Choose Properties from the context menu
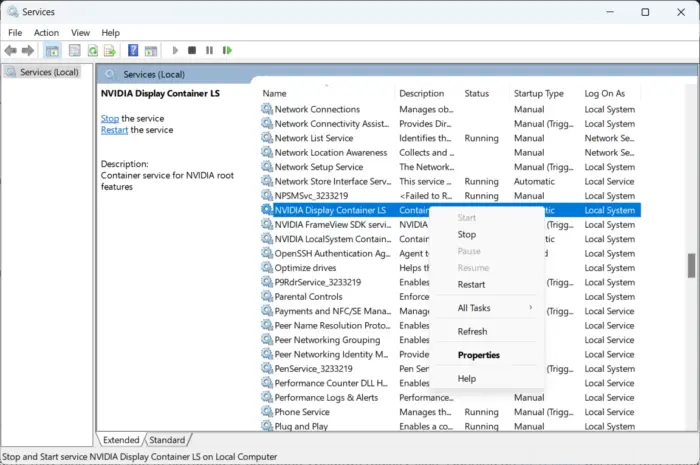700x465 pixels. tap(478, 355)
